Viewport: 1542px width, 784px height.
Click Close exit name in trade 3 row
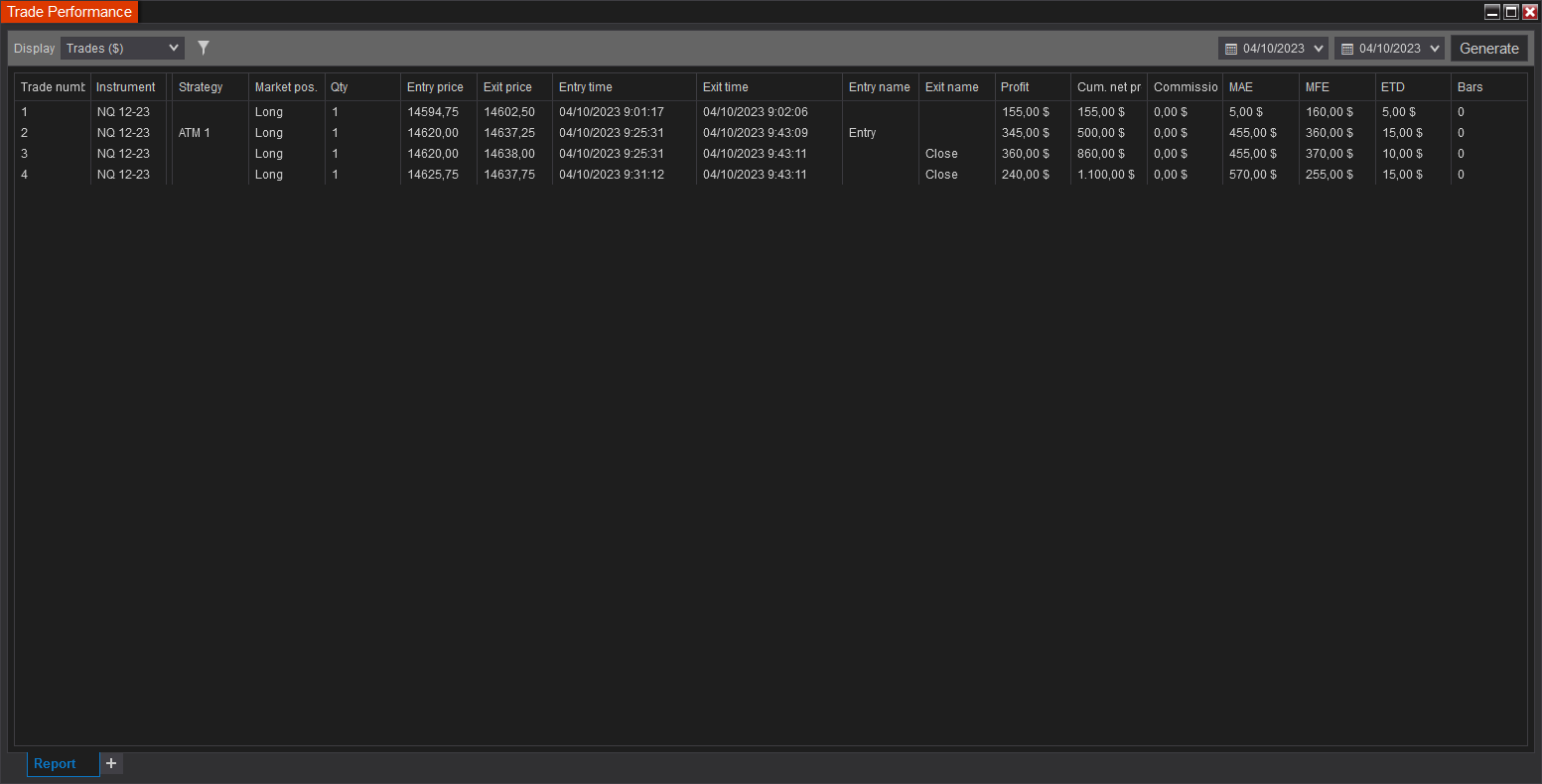click(941, 154)
